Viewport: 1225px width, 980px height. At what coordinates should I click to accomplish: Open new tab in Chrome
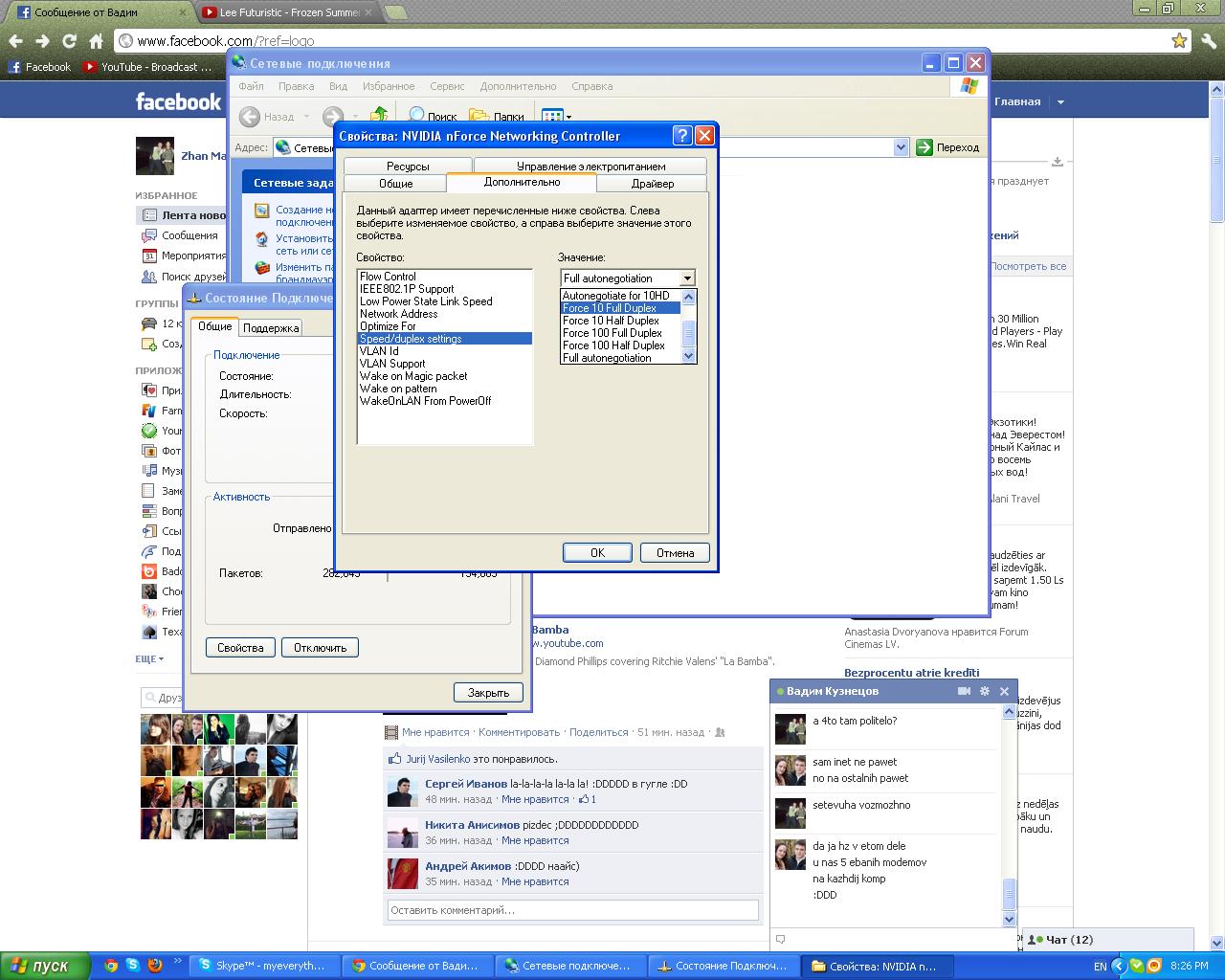[x=395, y=12]
